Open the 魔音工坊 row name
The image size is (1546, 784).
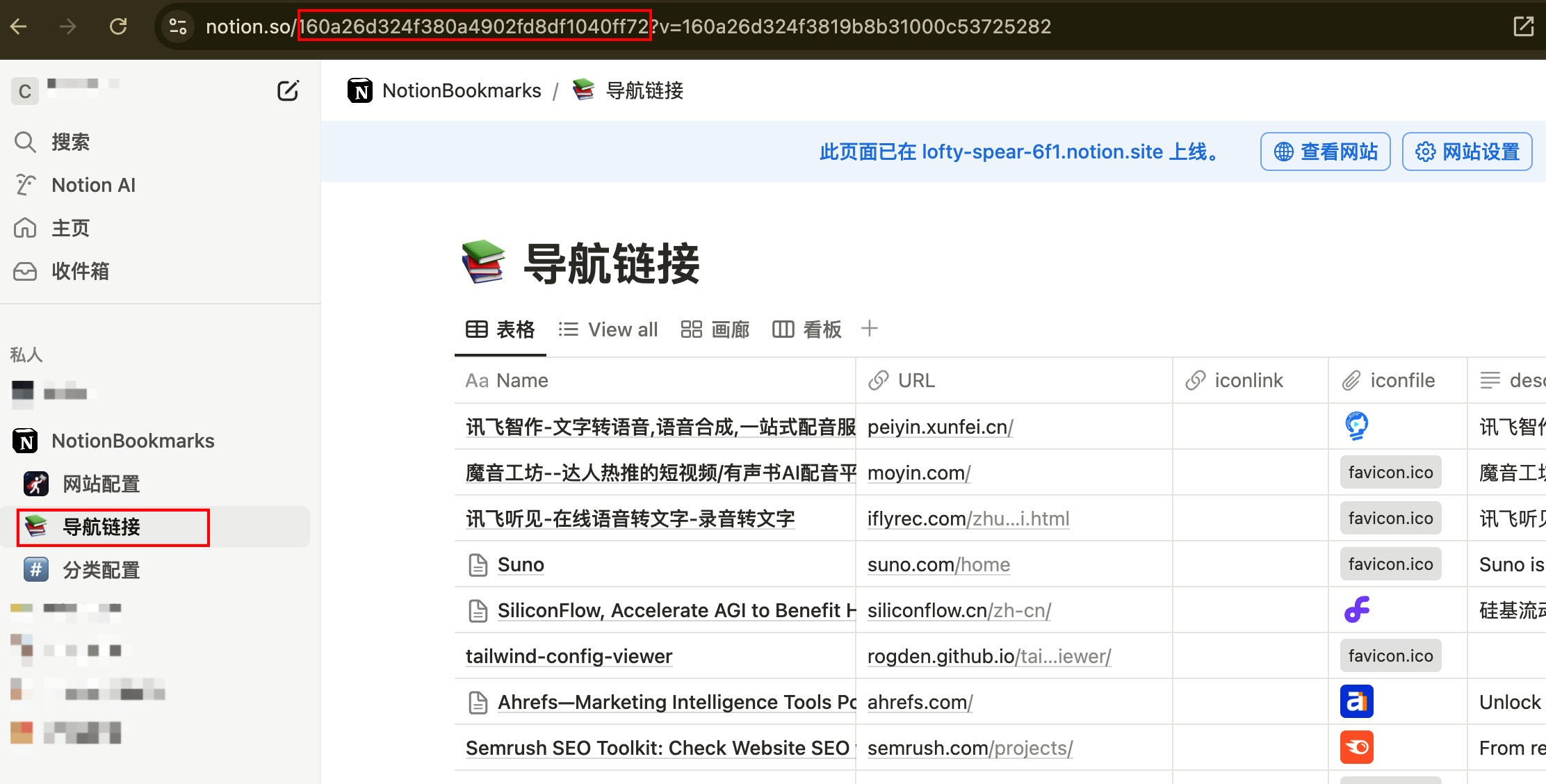(660, 473)
